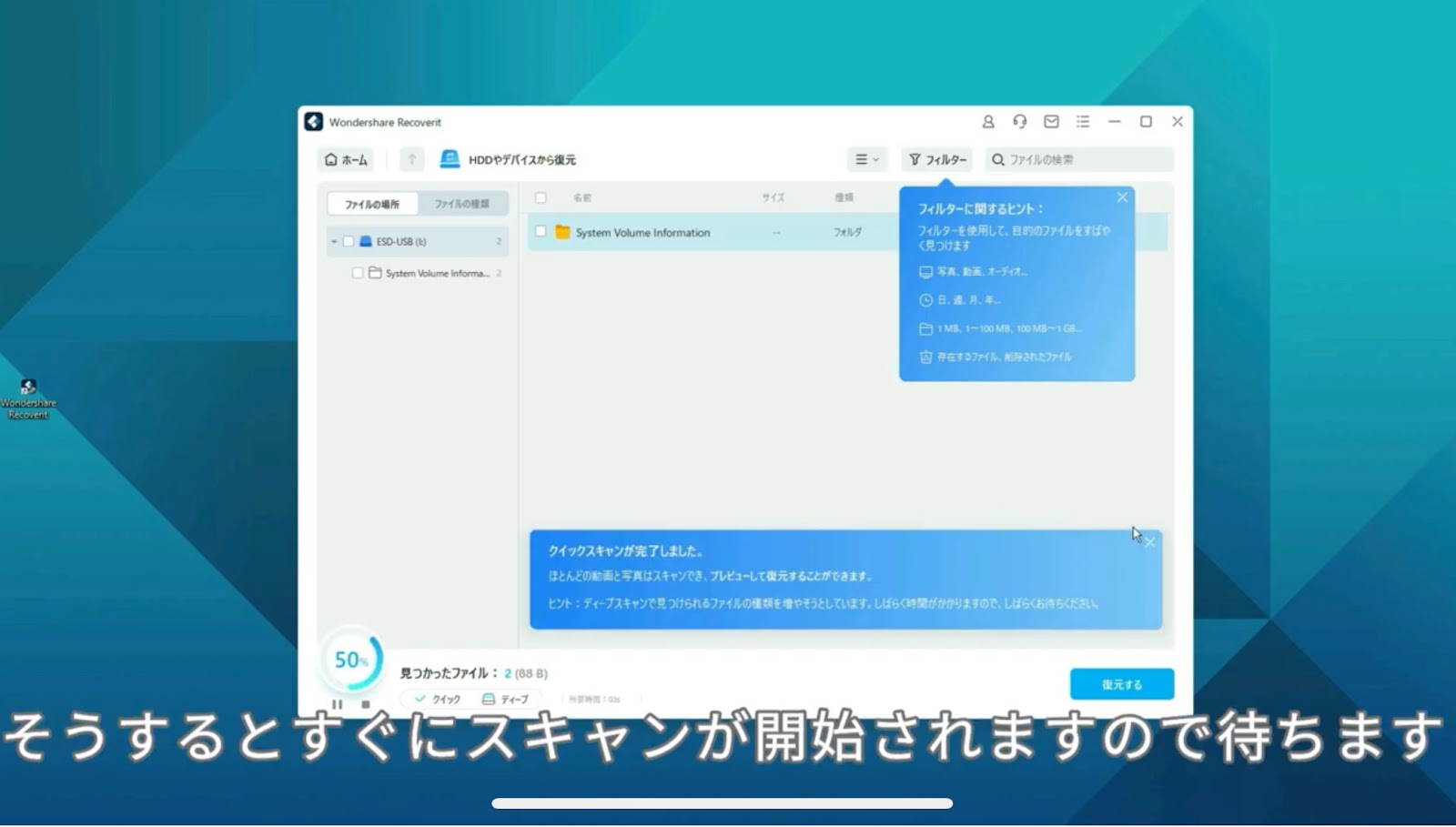Click the ディープ scan stage indicator

[x=505, y=699]
